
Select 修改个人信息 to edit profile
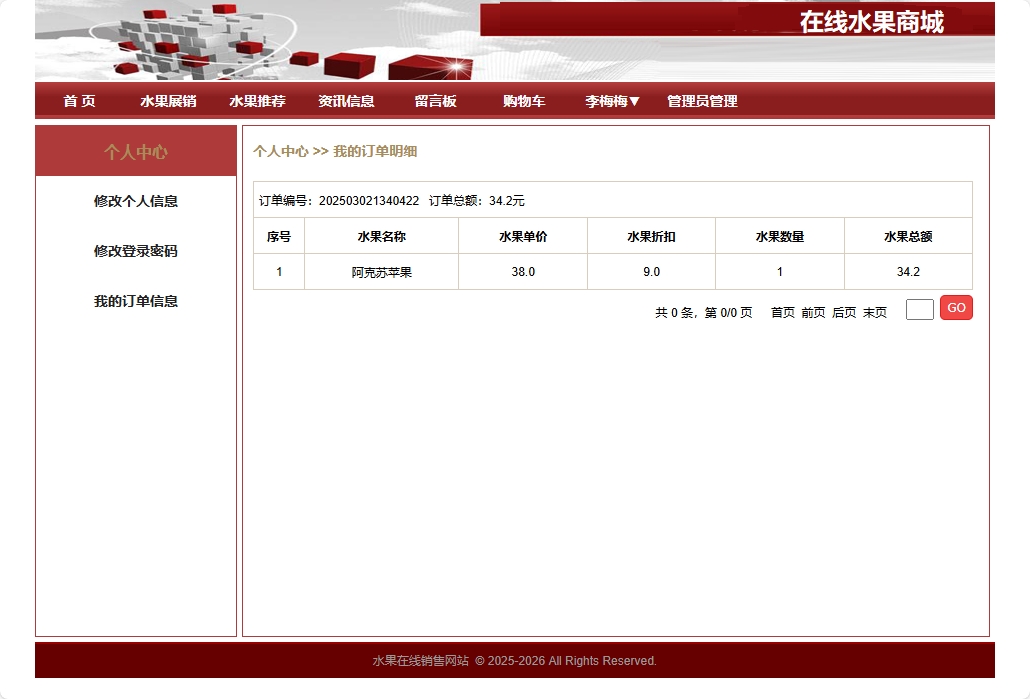coord(135,201)
